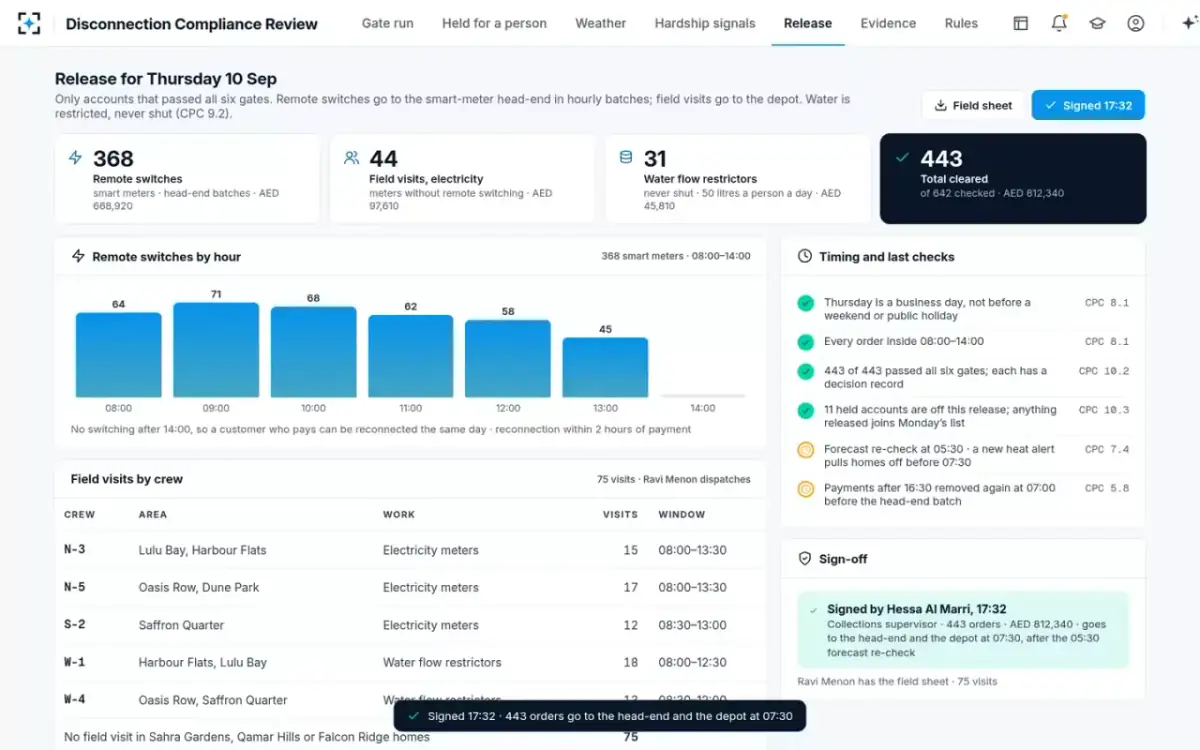This screenshot has height=750, width=1200.
Task: Click the check icon on Total cleared card
Action: point(902,157)
